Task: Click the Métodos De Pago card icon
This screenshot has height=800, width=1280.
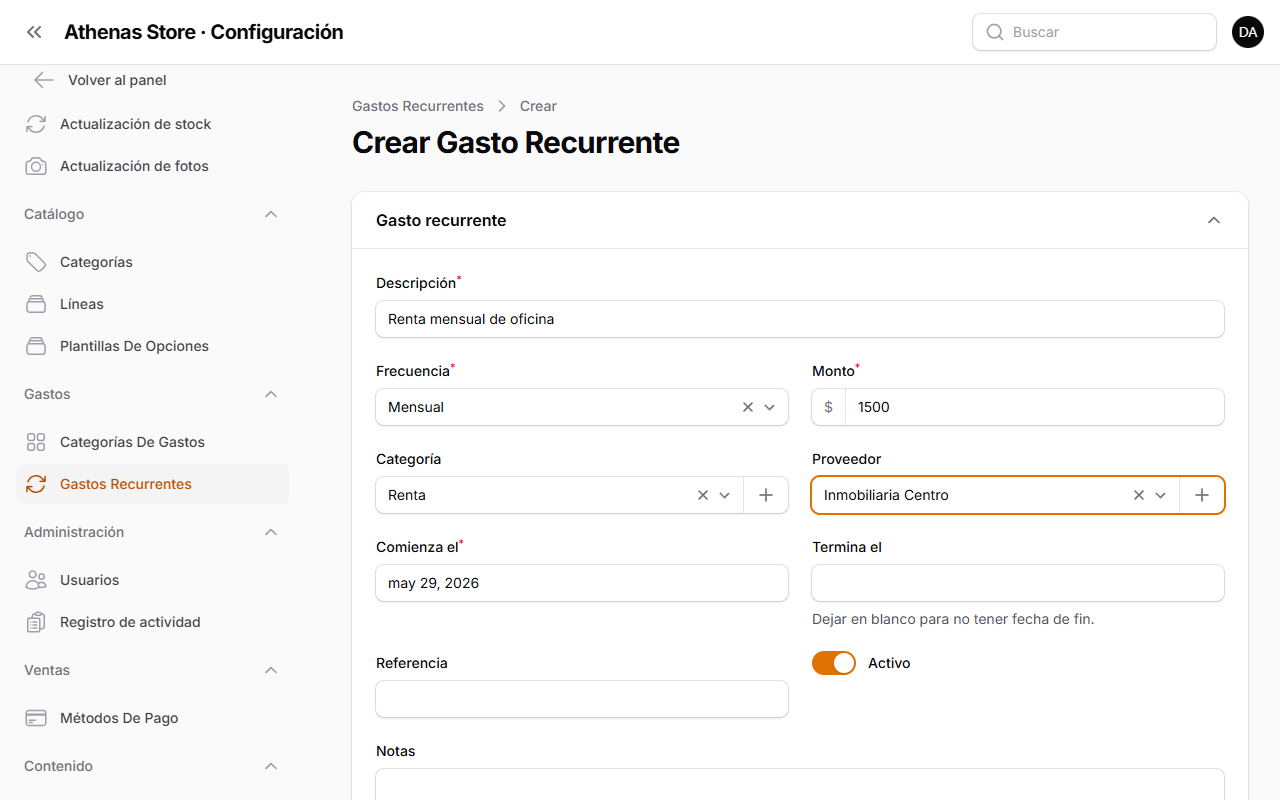Action: click(36, 718)
